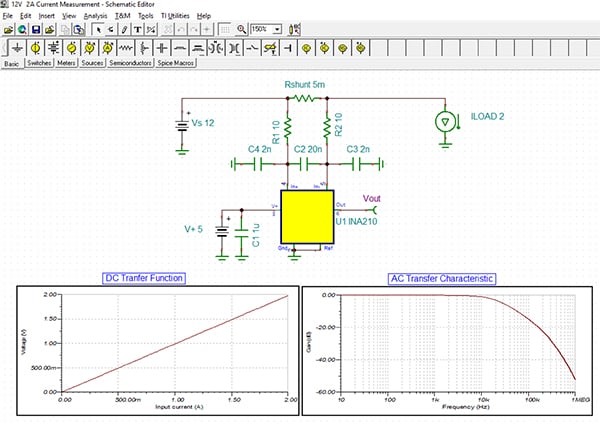Viewport: 600px width, 429px height.
Task: Pick the Battery component icon
Action: tap(54, 48)
